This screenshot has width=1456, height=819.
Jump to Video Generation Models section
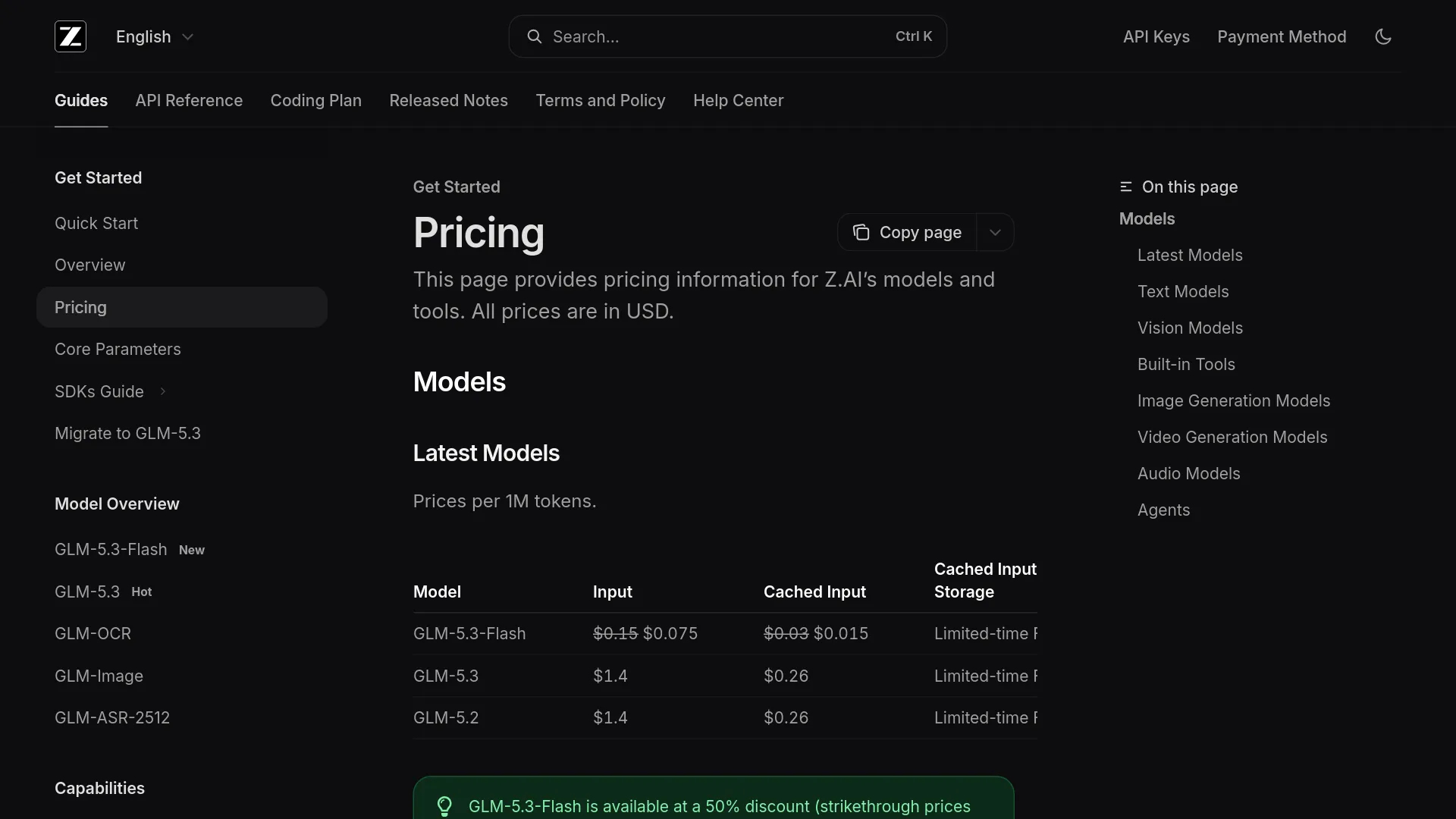(1232, 437)
